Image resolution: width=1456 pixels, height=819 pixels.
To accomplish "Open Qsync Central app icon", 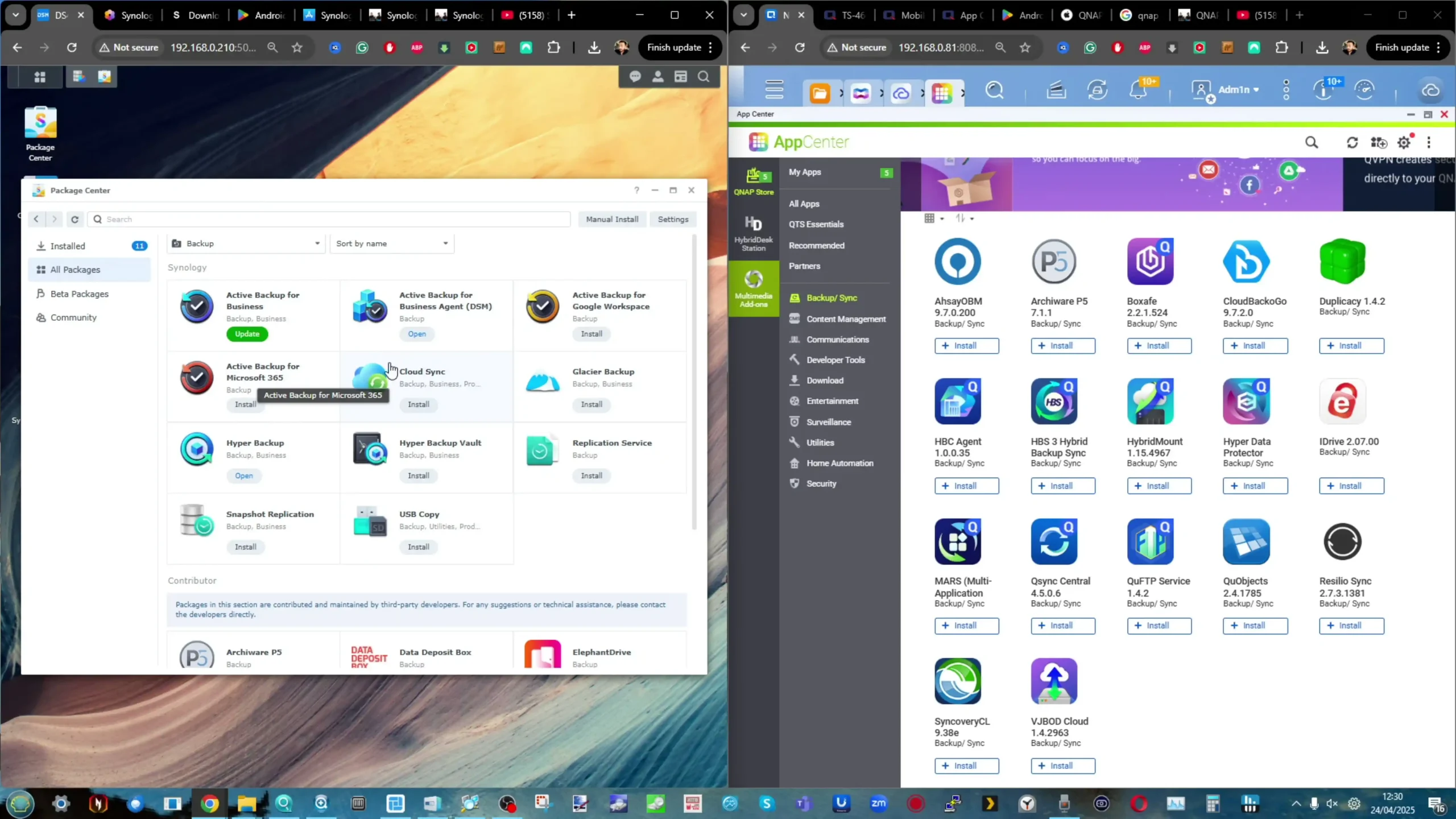I will coord(1054,541).
